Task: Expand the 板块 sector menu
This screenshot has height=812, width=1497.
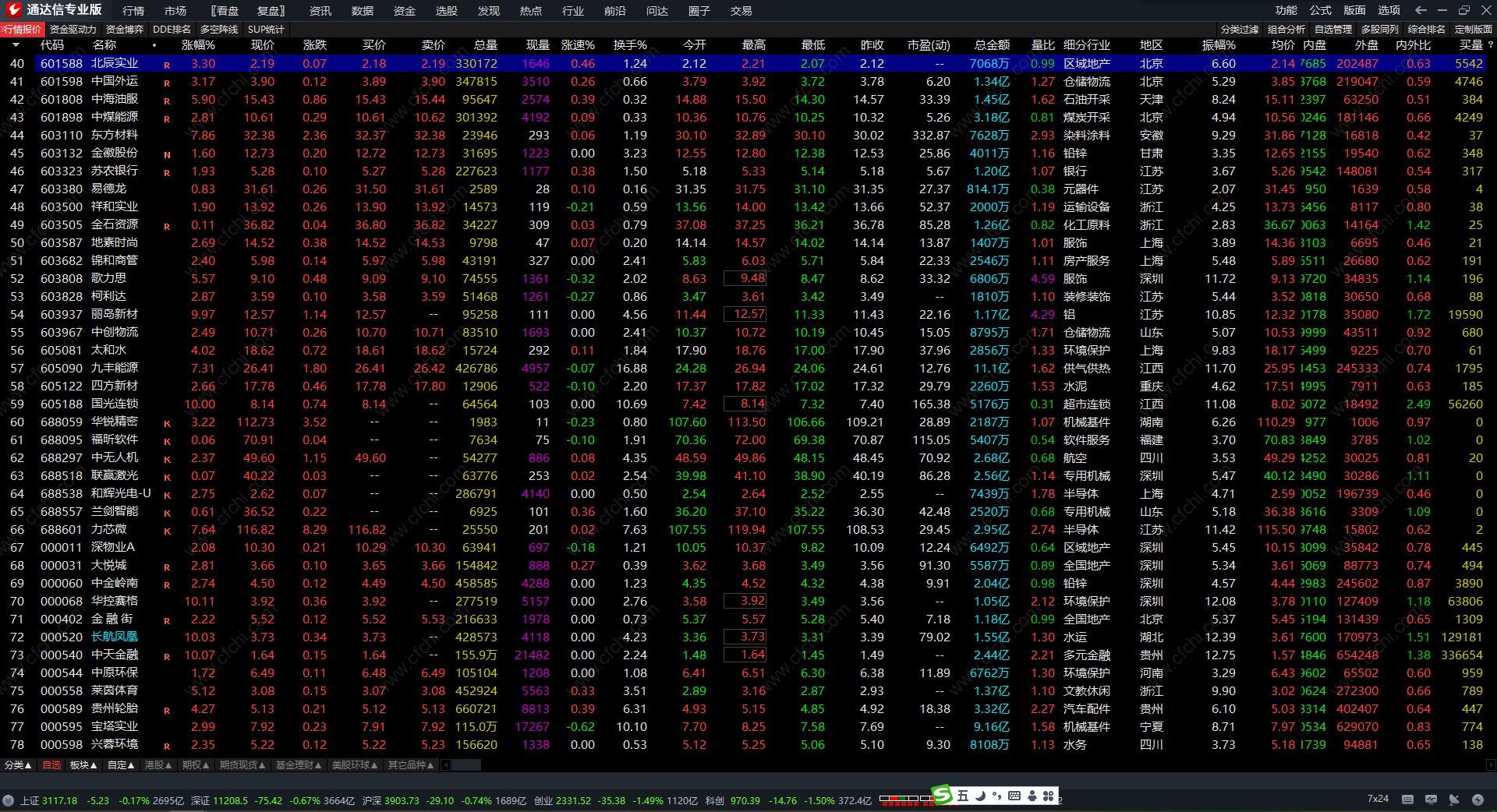Action: (83, 765)
